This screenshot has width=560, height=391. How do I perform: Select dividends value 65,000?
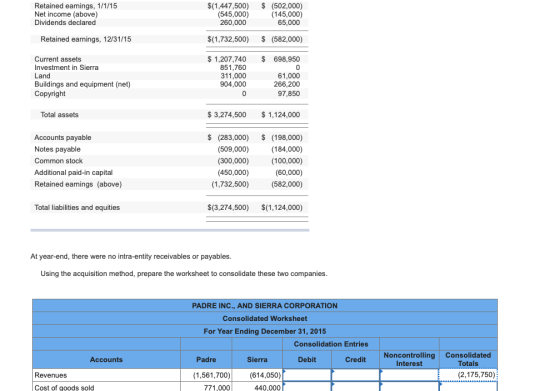point(289,22)
